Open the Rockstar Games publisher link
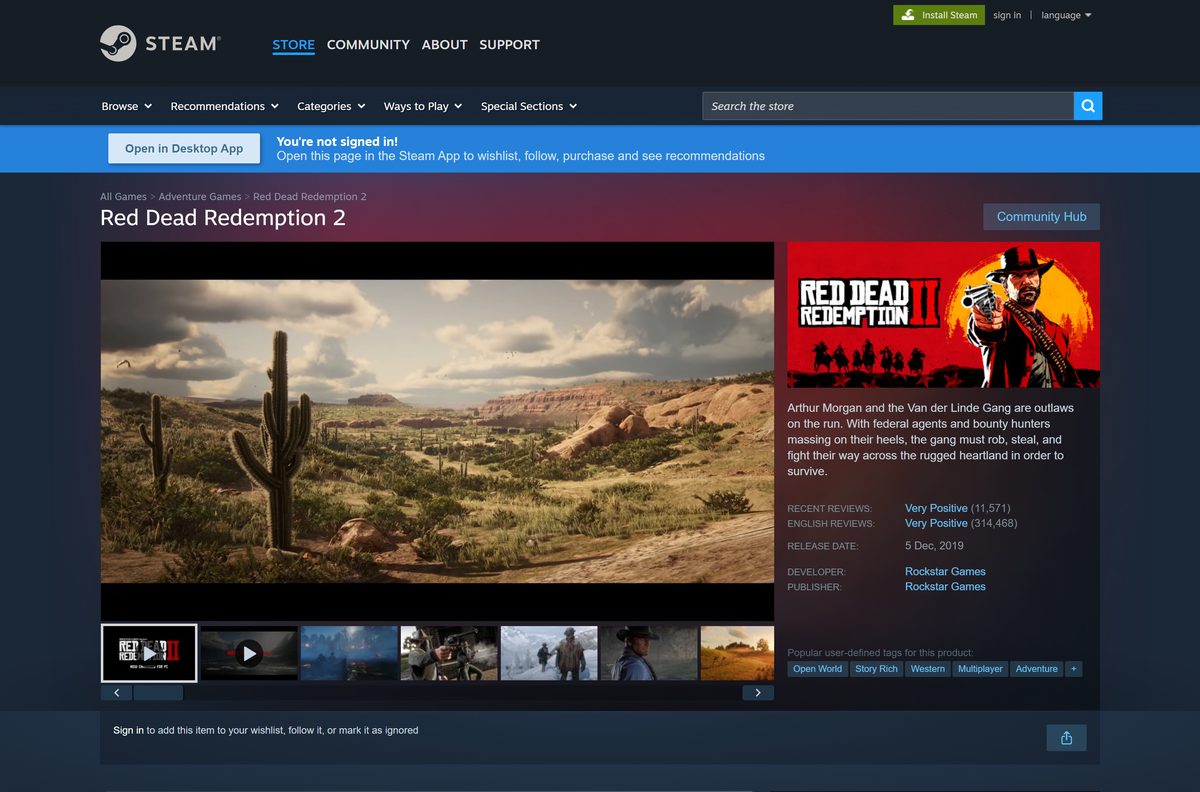1200x792 pixels. [x=945, y=587]
